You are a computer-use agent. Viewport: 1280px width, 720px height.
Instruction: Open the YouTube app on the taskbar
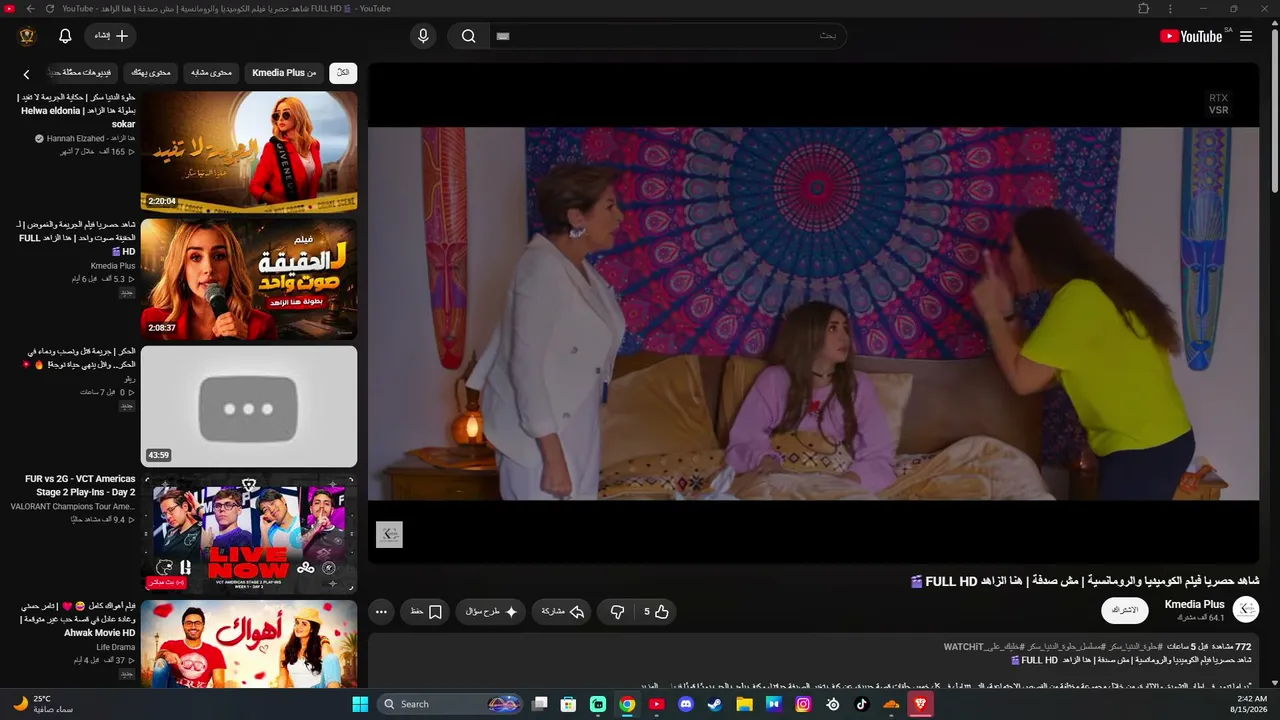656,704
